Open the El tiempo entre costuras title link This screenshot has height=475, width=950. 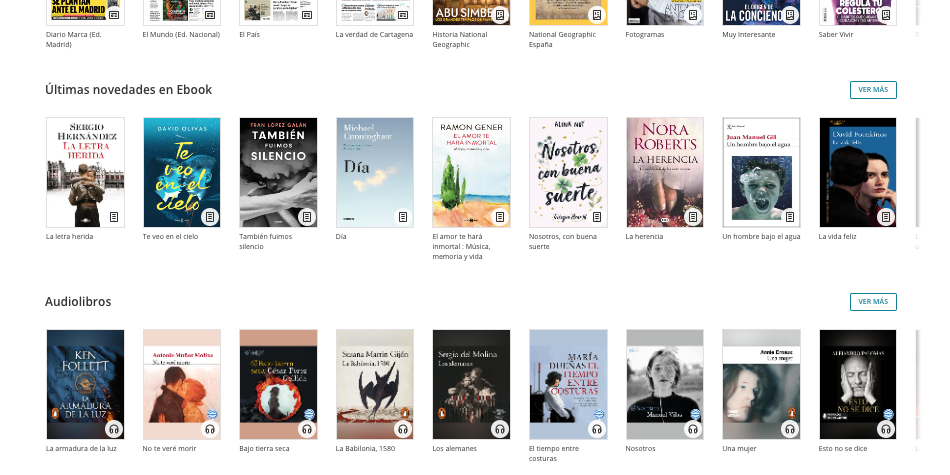554,453
